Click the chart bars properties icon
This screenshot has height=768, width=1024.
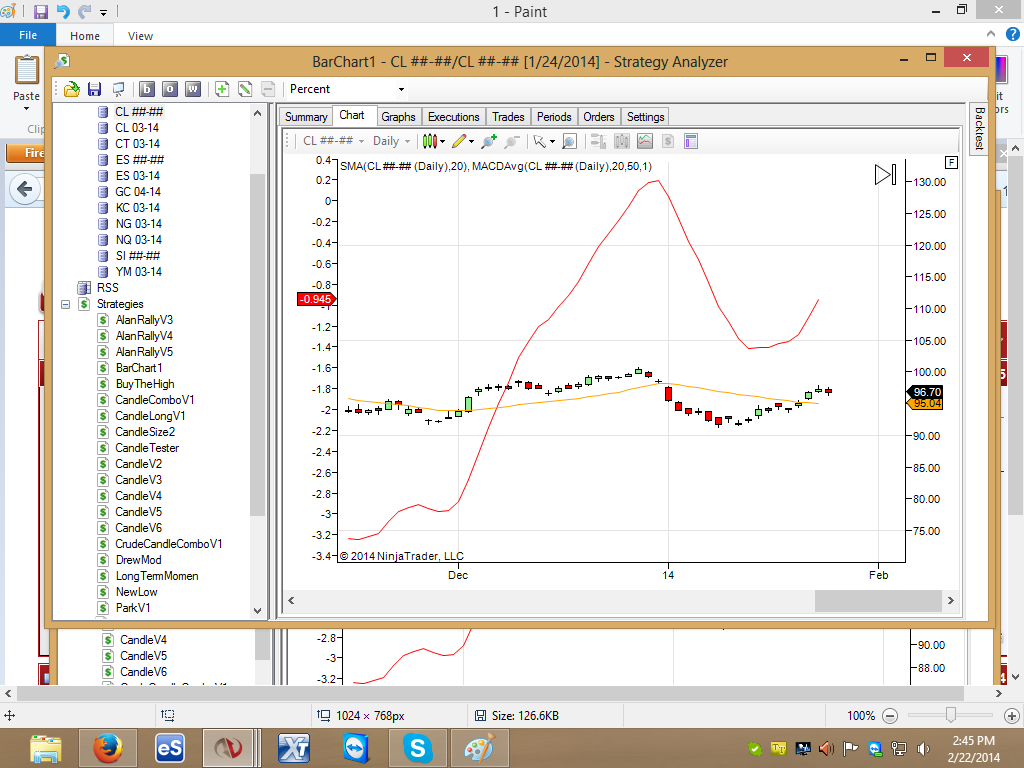[622, 141]
